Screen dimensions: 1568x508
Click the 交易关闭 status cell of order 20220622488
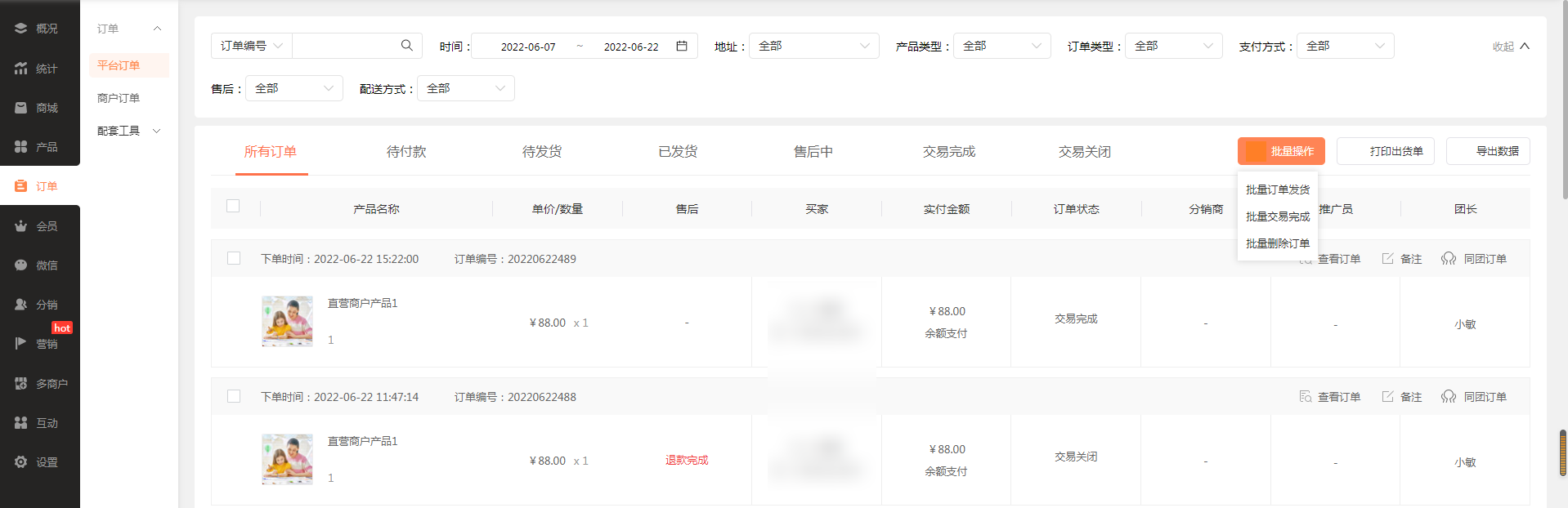pyautogui.click(x=1076, y=457)
